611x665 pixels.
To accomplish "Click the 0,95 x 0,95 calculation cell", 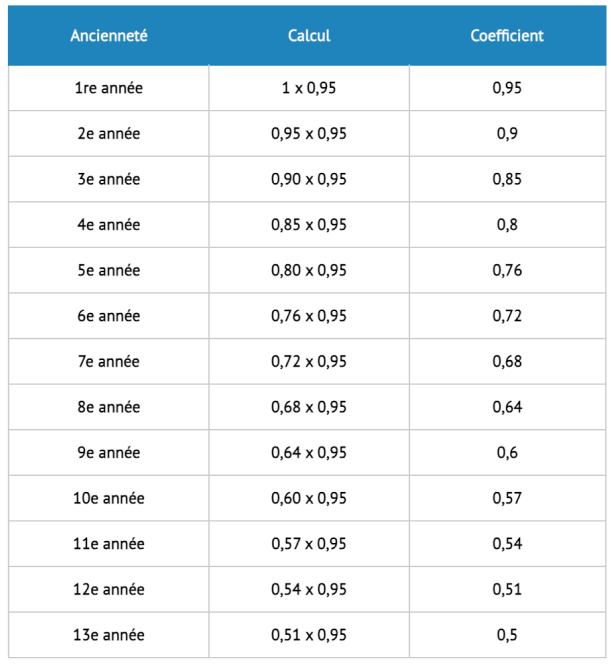I will click(309, 134).
